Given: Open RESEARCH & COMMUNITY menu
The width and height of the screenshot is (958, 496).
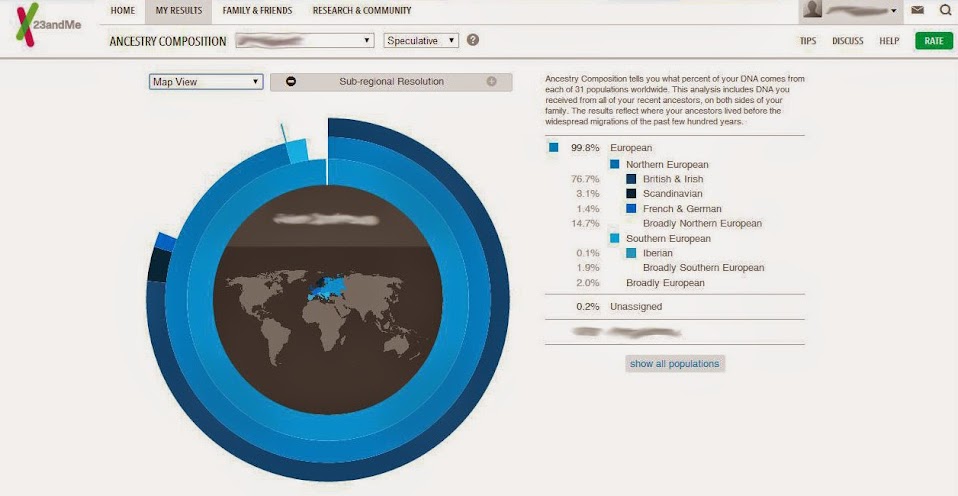Looking at the screenshot, I should 362,10.
